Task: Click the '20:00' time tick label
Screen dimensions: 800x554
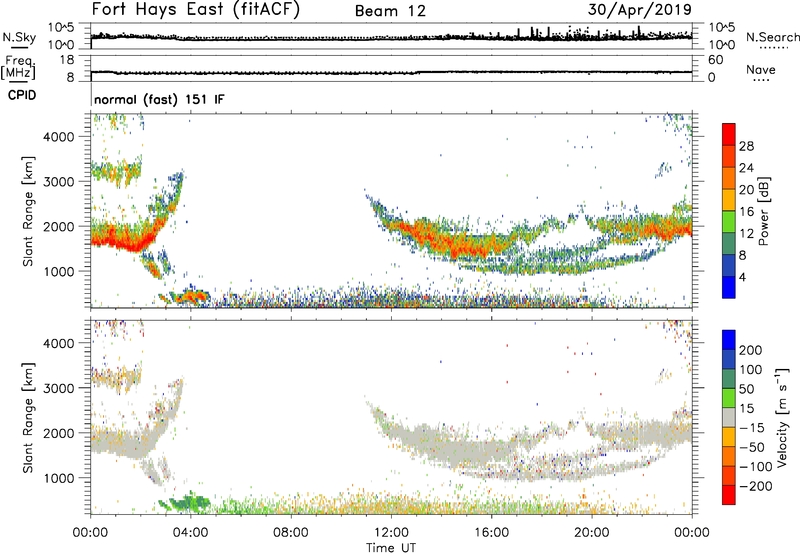Action: coord(591,533)
